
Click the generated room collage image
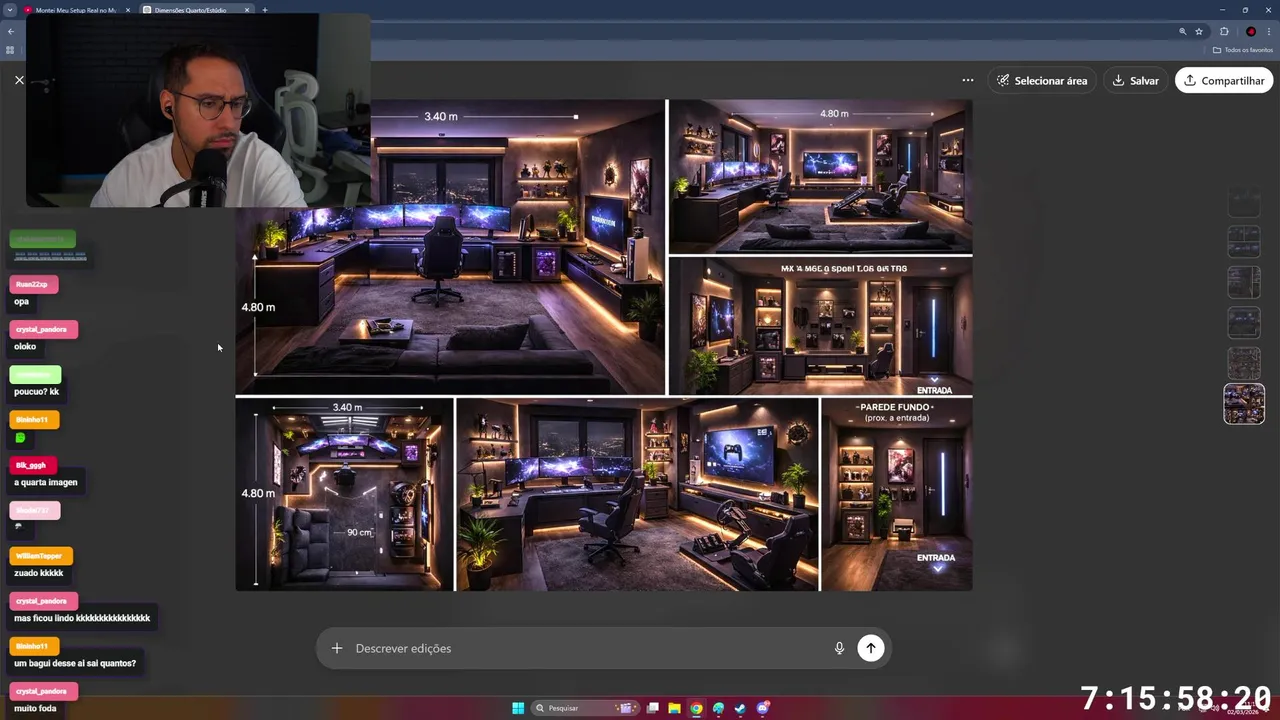pos(604,345)
